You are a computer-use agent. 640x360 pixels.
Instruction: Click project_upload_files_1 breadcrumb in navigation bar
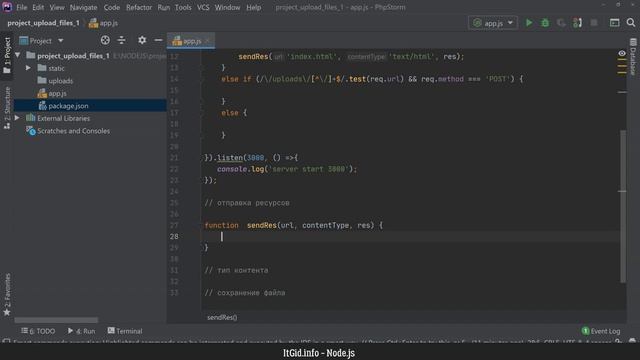(43, 23)
